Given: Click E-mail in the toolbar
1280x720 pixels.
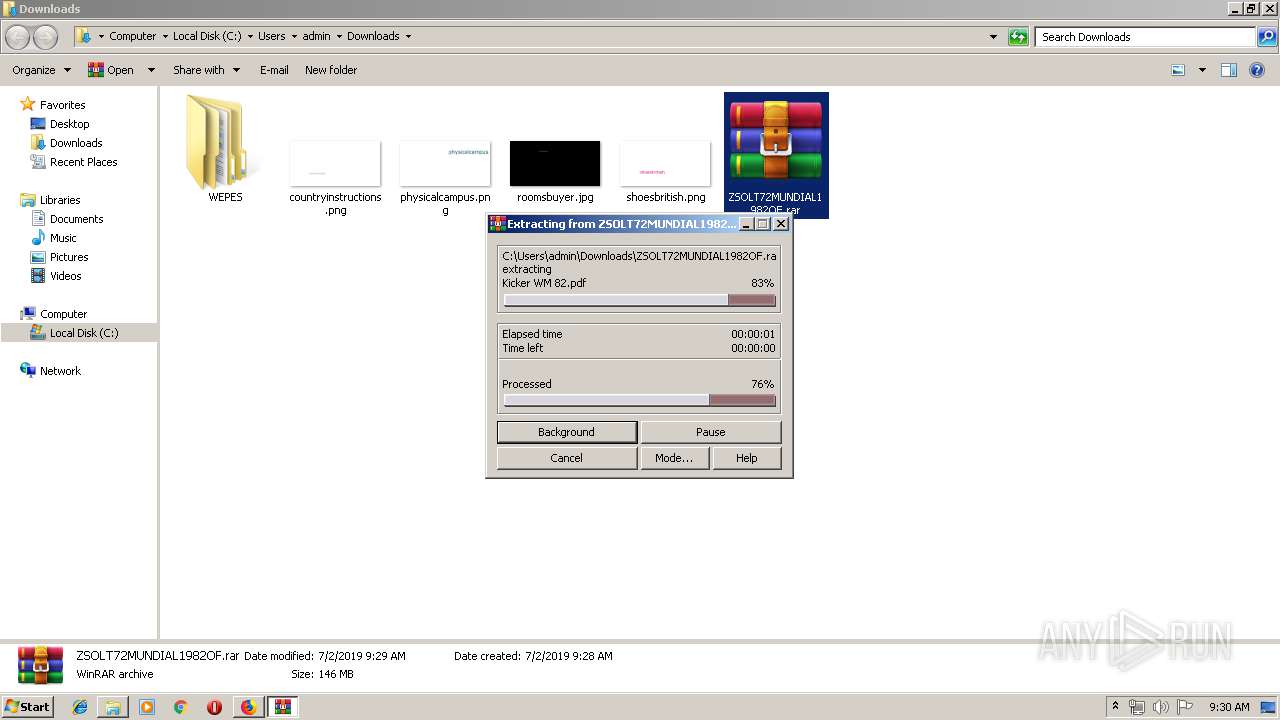Looking at the screenshot, I should 274,70.
